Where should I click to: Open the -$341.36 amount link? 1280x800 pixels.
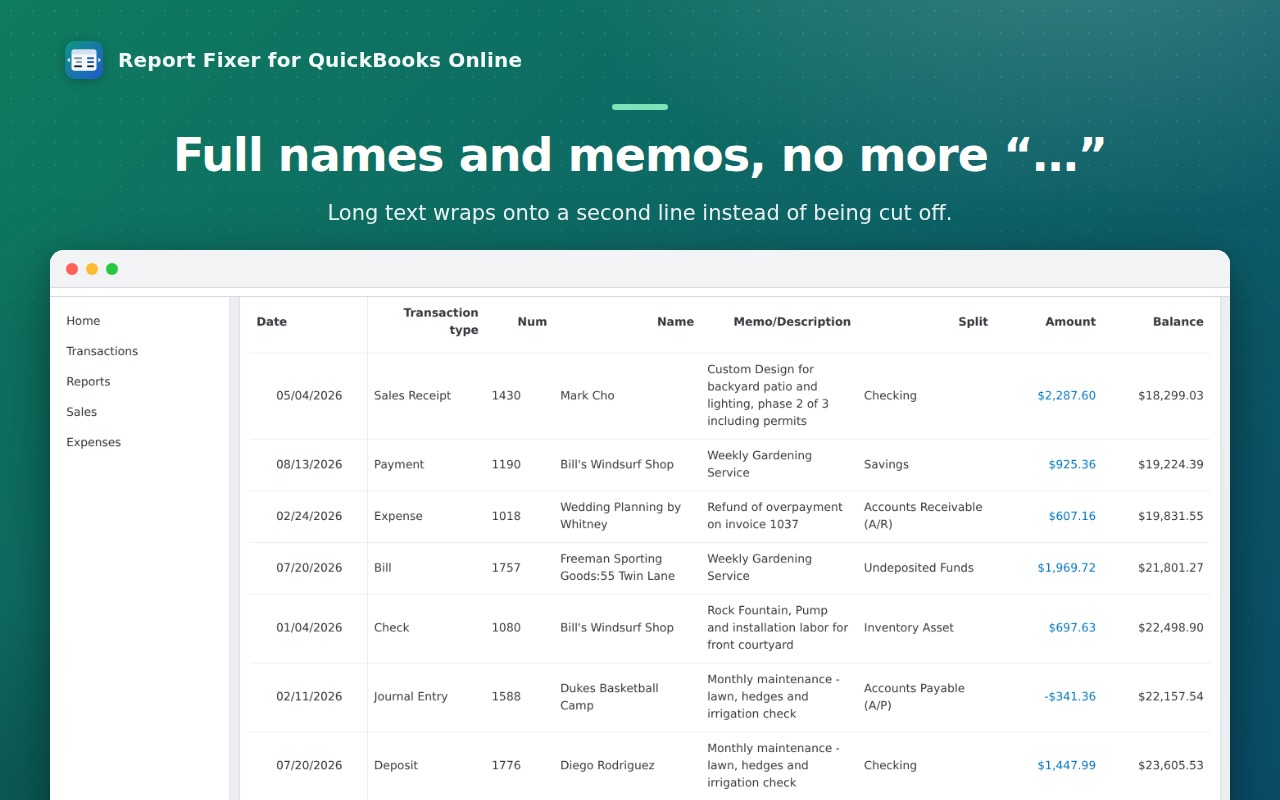pos(1070,697)
